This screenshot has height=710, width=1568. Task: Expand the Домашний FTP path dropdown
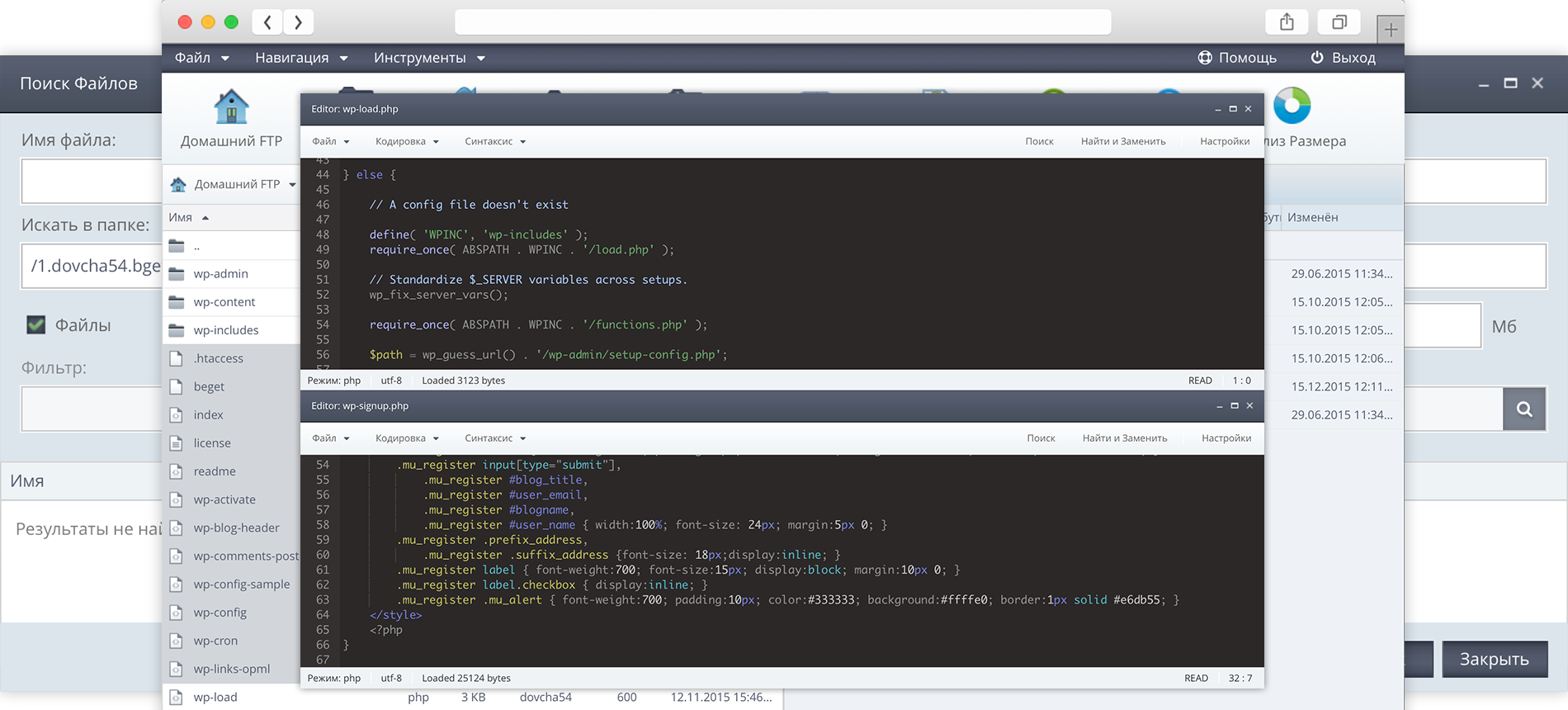click(x=292, y=184)
